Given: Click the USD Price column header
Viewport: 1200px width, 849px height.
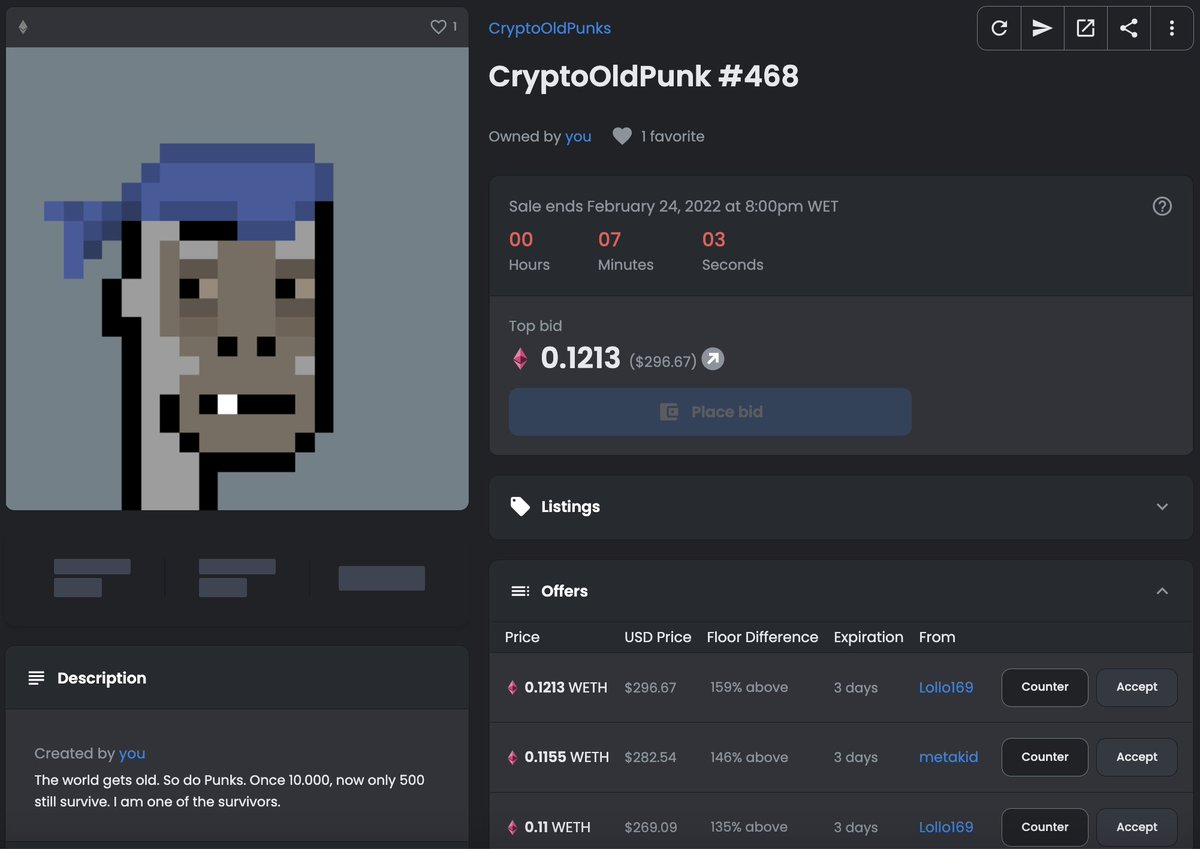Looking at the screenshot, I should 658,637.
